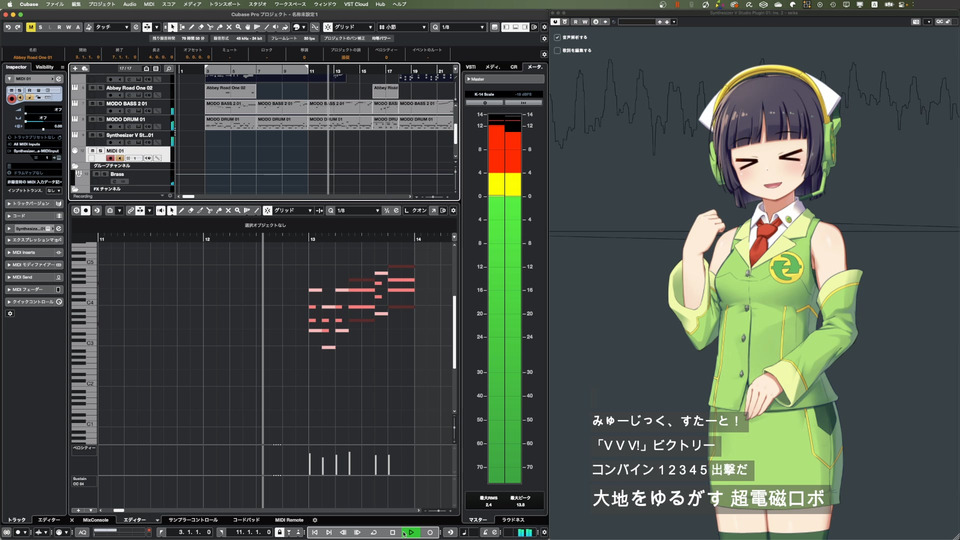
Task: Open the setup window layout icon
Action: (x=495, y=27)
